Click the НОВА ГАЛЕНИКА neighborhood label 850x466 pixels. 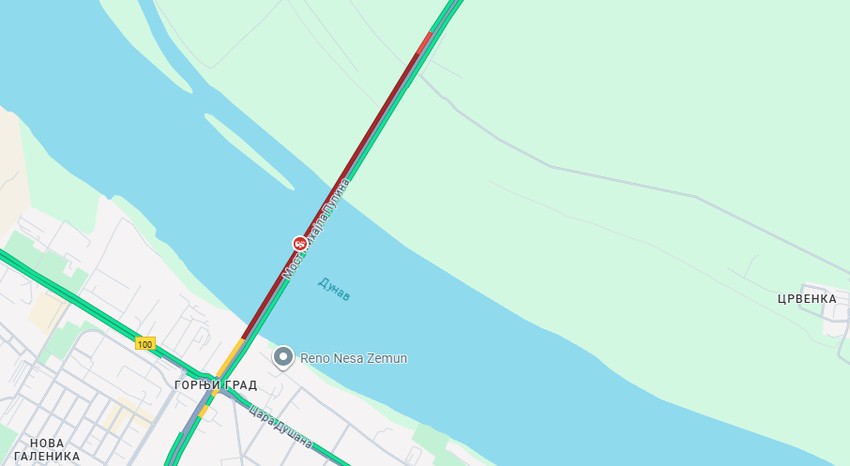(x=47, y=450)
